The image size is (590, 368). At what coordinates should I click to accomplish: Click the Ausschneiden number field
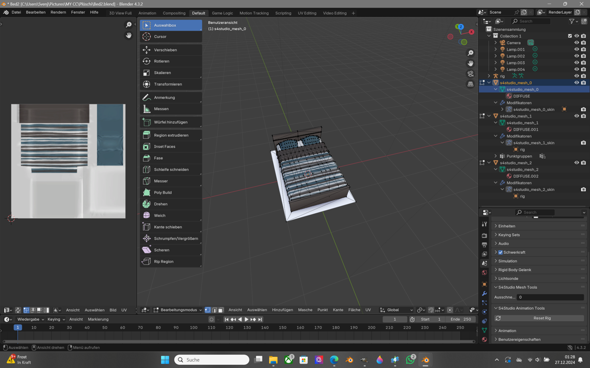click(550, 297)
